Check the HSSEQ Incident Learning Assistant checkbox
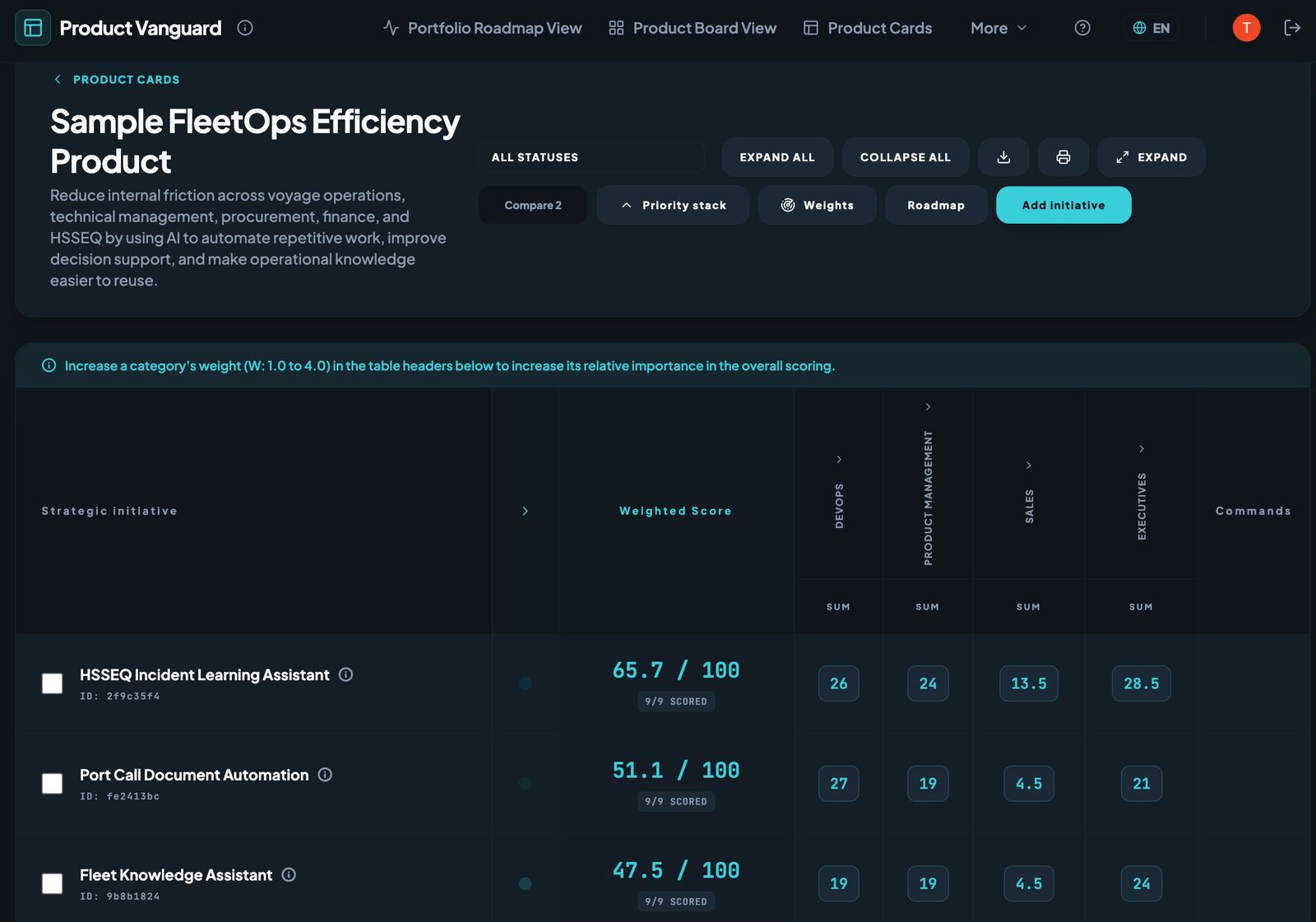This screenshot has width=1316, height=922. tap(53, 683)
